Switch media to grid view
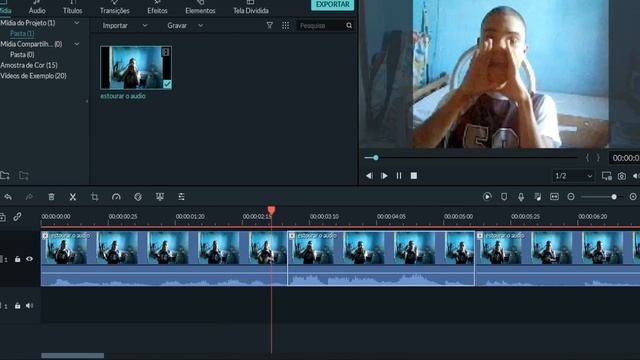This screenshot has height=360, width=640. tap(285, 25)
